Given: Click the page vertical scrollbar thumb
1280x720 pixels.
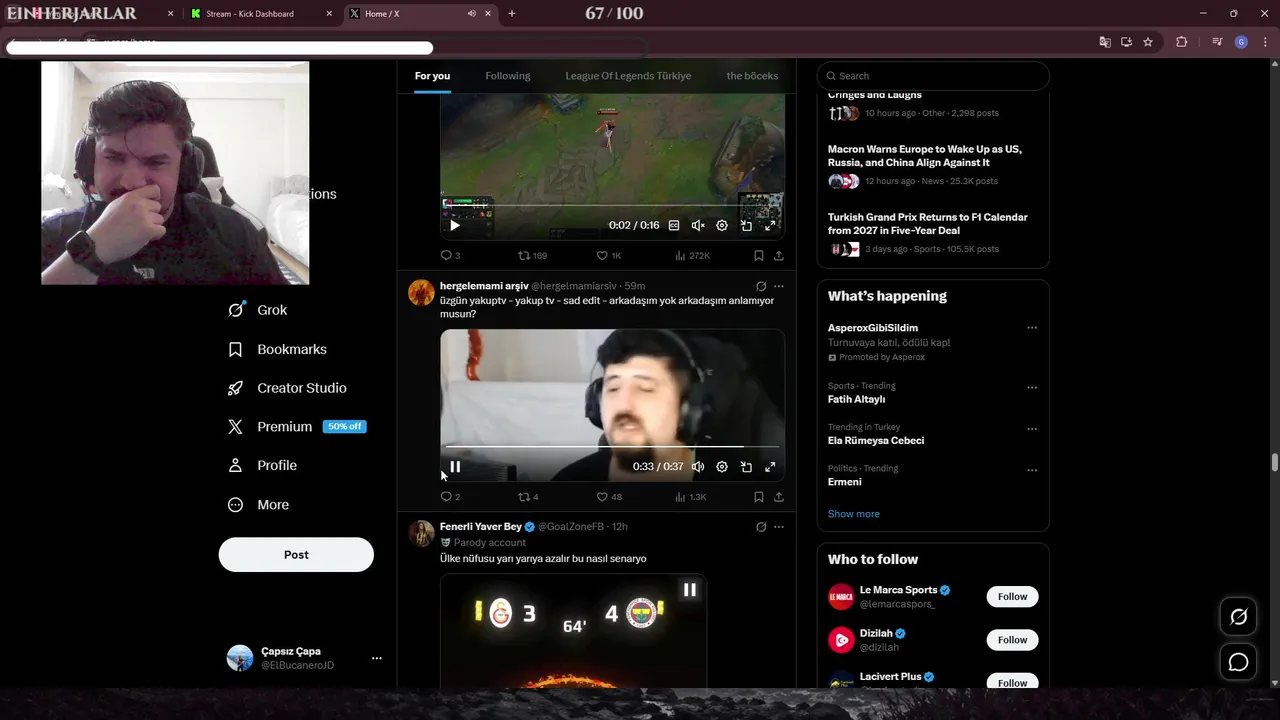Looking at the screenshot, I should click(1274, 462).
